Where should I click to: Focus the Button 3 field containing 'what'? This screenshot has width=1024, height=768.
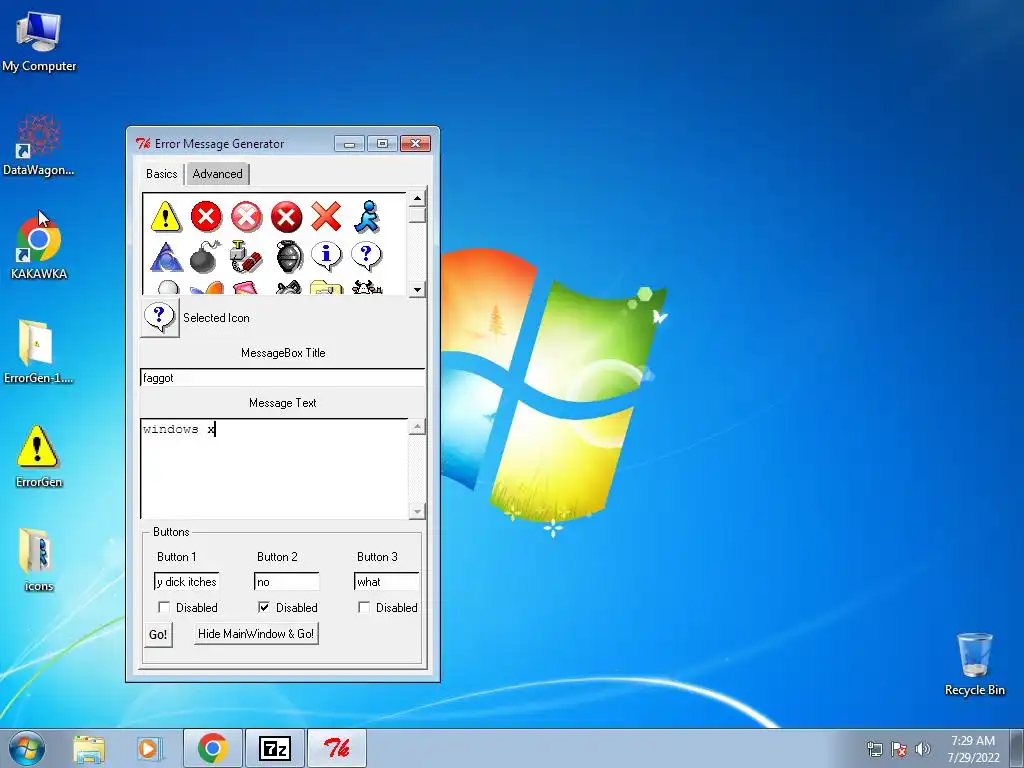pos(387,582)
